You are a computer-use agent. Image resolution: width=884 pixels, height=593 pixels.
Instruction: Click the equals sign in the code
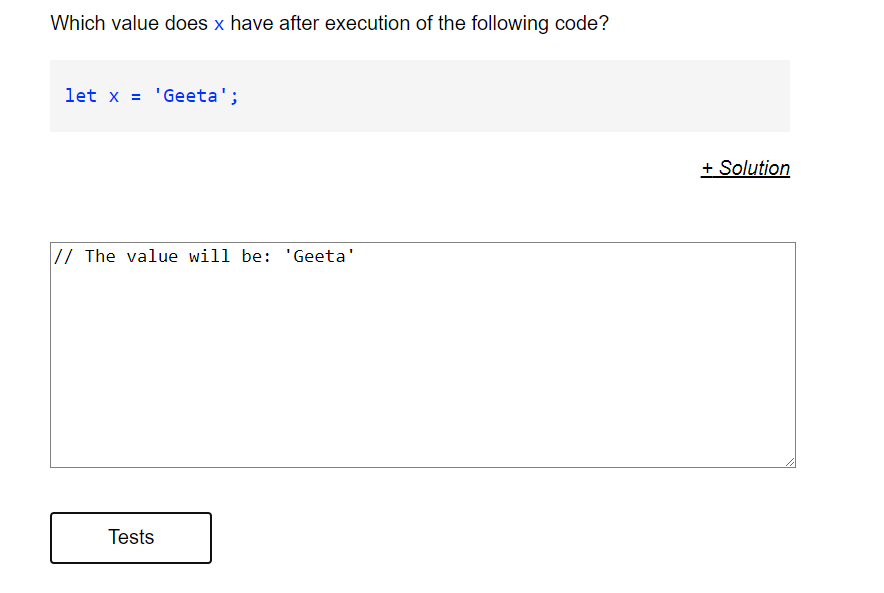point(134,95)
